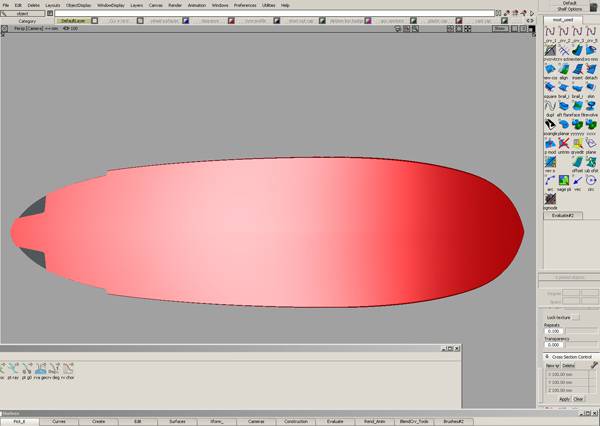Click the Transparency value field

pos(554,345)
